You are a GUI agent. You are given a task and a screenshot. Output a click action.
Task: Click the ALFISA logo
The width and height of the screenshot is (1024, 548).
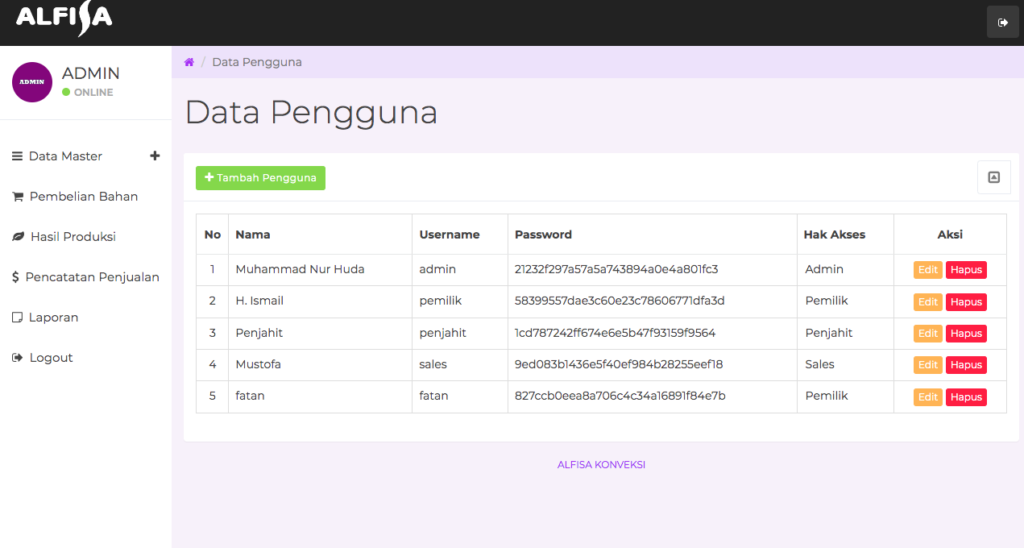pos(64,19)
